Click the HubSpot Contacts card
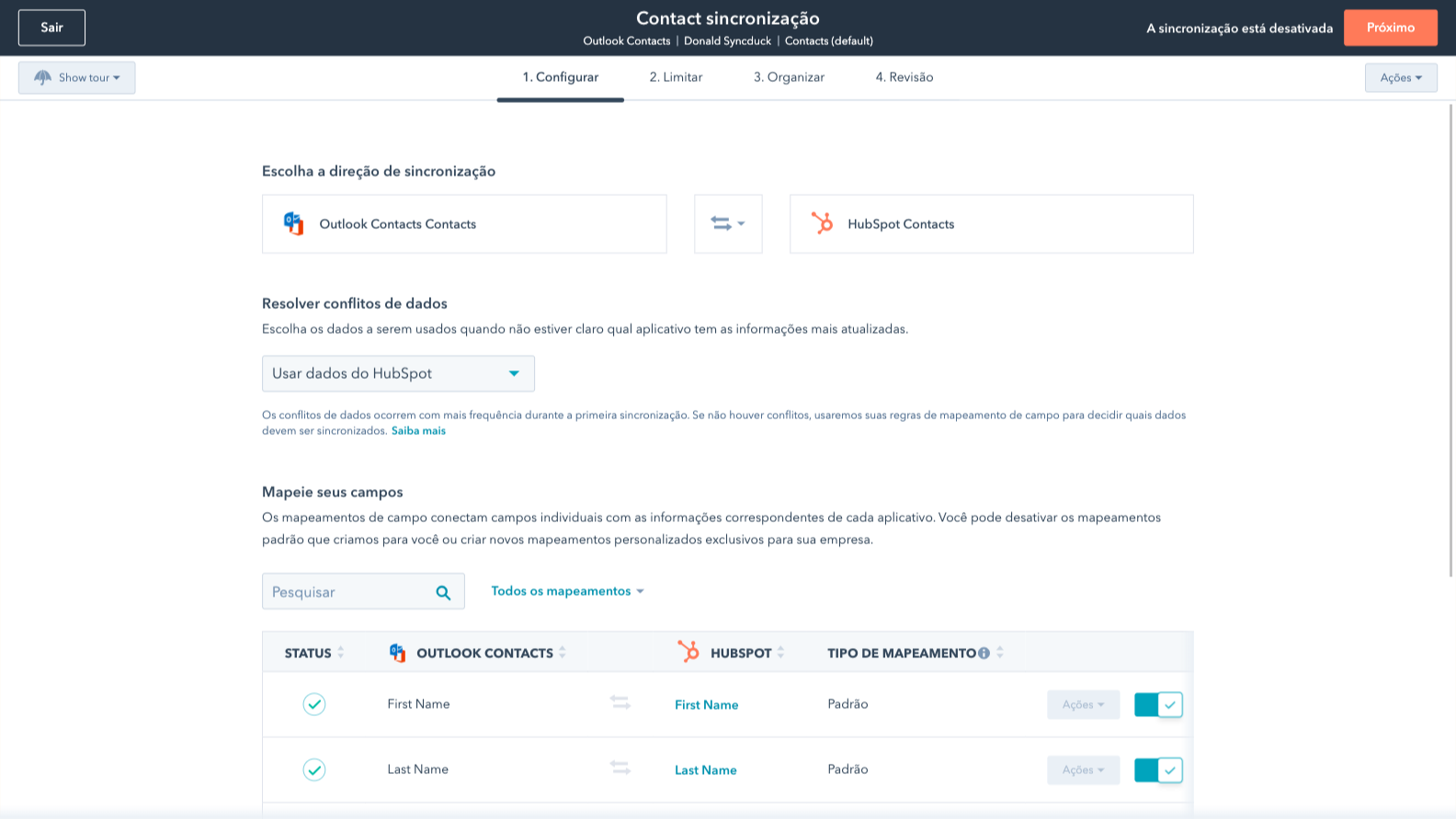This screenshot has height=819, width=1456. coord(992,223)
